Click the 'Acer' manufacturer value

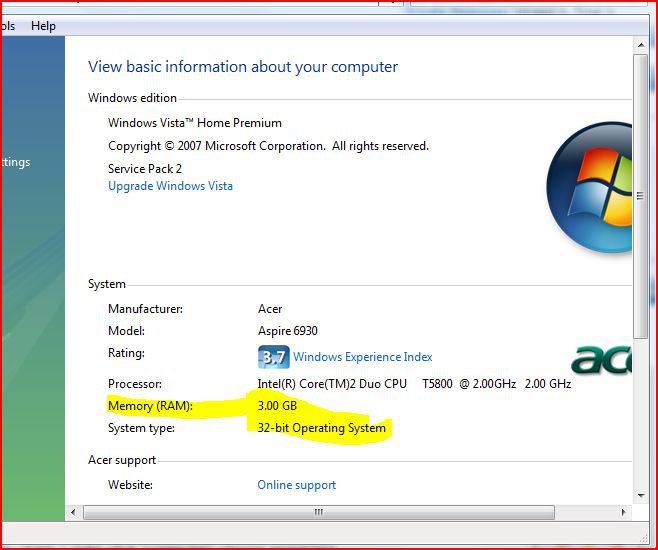click(270, 309)
